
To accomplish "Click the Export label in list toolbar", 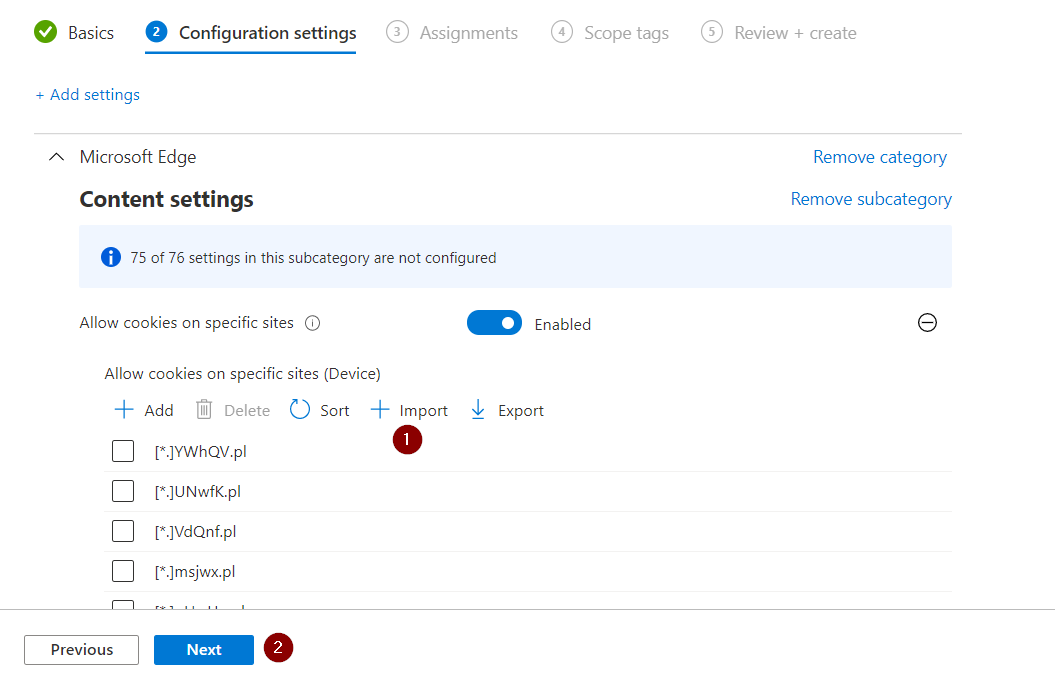I will (521, 410).
